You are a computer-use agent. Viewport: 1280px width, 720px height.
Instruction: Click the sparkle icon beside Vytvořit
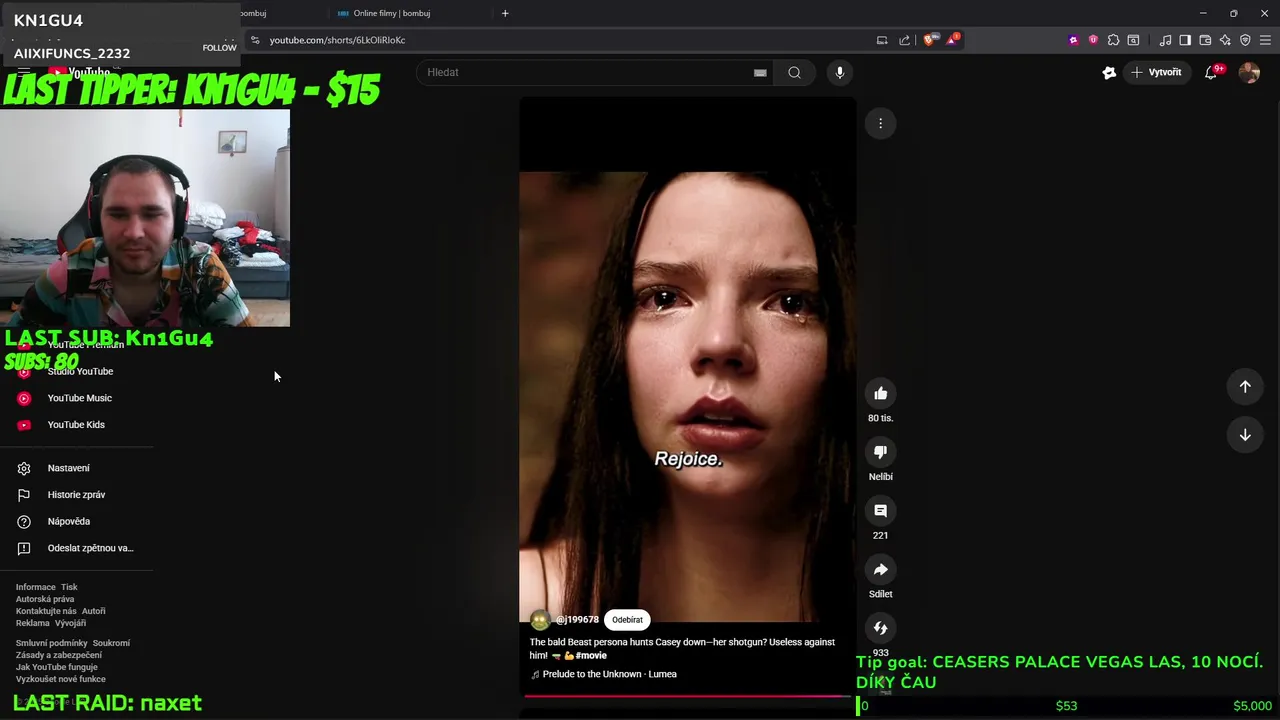coord(1109,72)
